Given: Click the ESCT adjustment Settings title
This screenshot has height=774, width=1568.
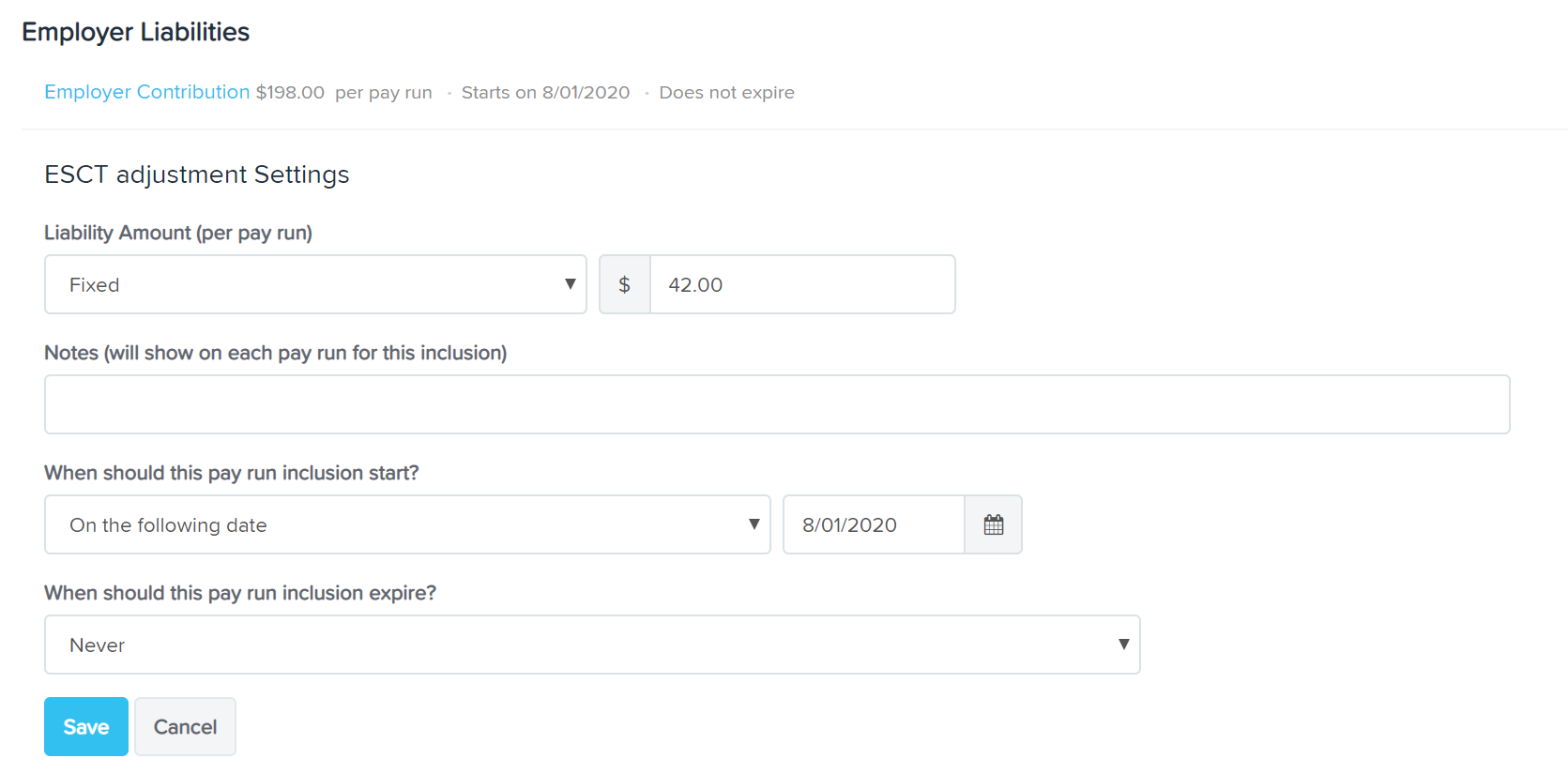Looking at the screenshot, I should [196, 175].
